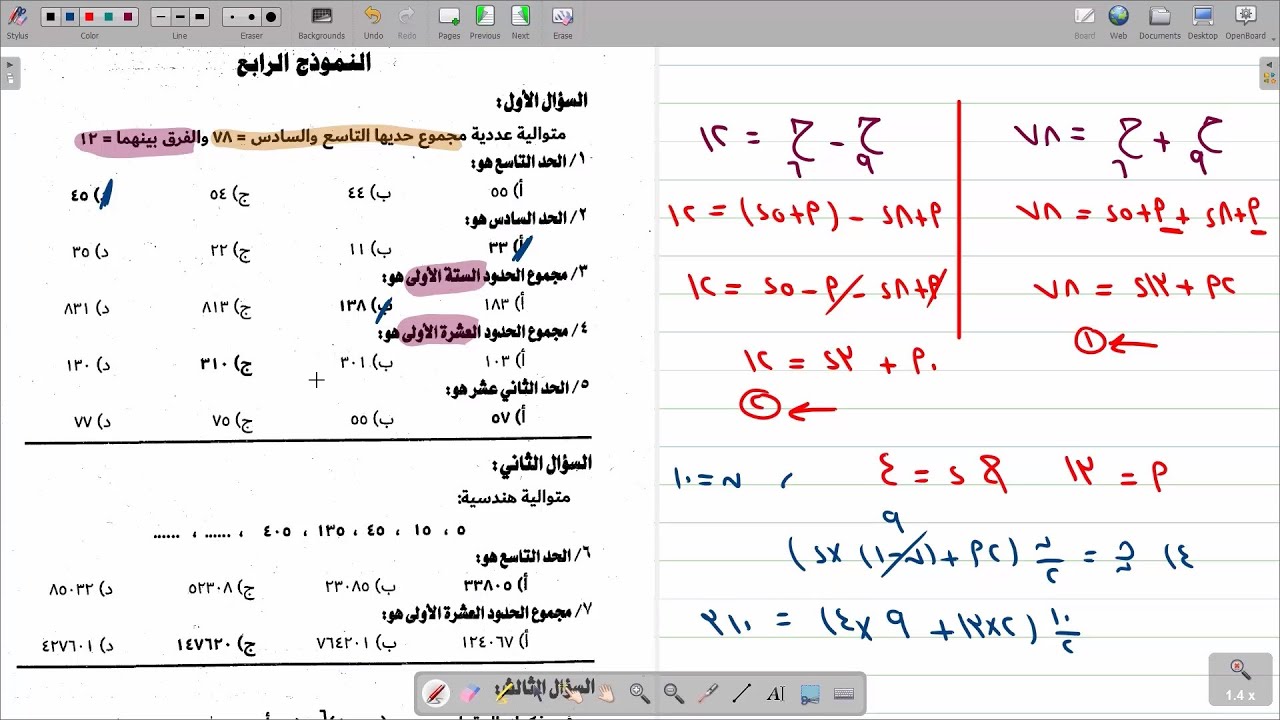This screenshot has width=1280, height=720.
Task: Select the Highlighter tool in stylus palette
Action: pos(504,693)
